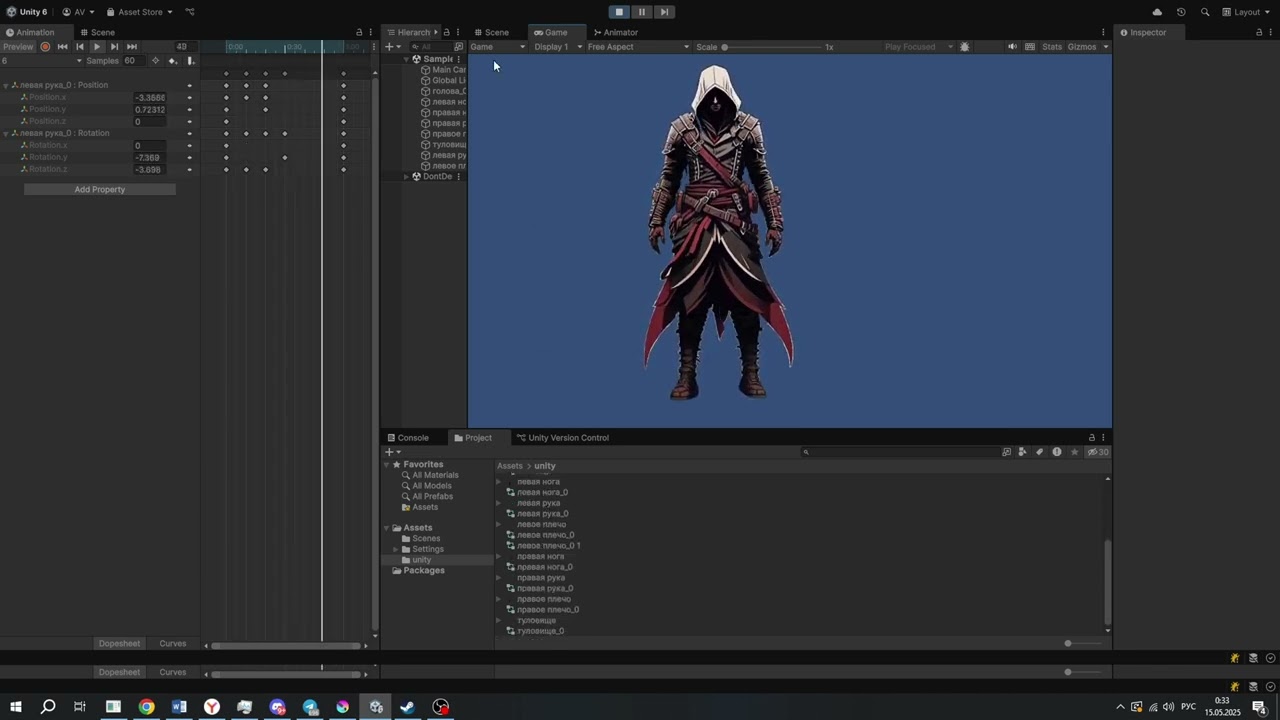
Task: Open the undo history icon
Action: (1181, 12)
